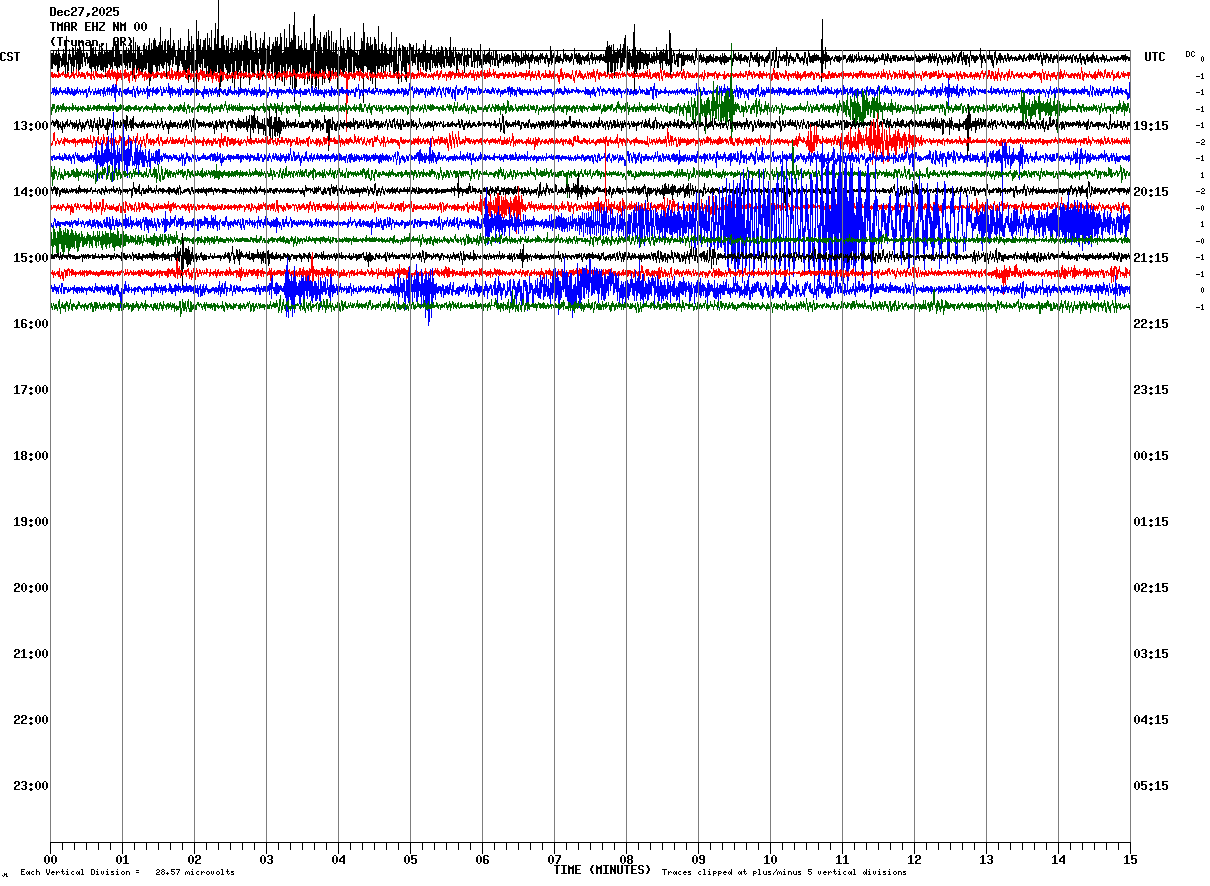
Task: Click the UTC timezone label
Action: [1155, 57]
